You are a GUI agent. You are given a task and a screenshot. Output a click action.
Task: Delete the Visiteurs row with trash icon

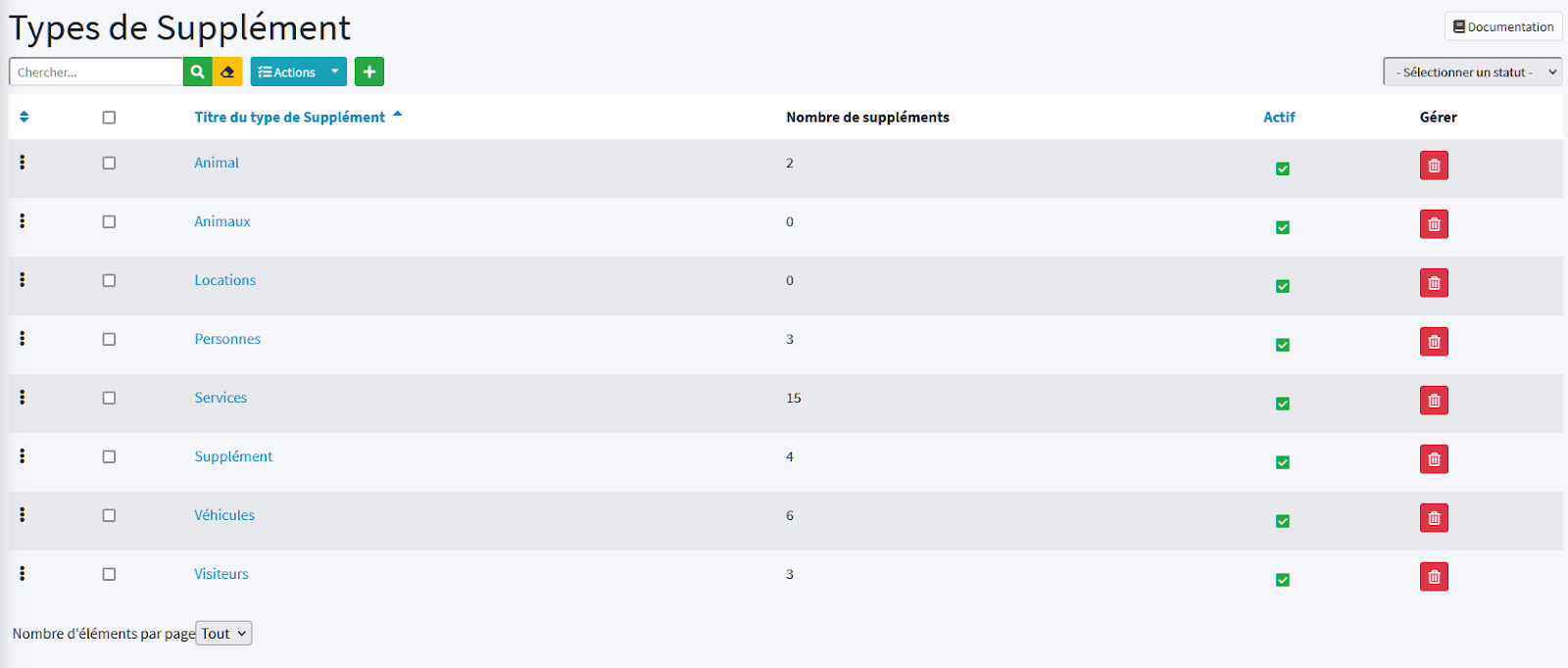coord(1434,577)
